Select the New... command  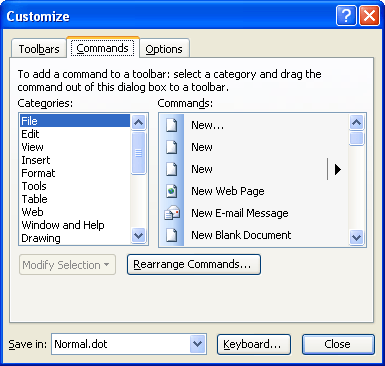(x=254, y=125)
